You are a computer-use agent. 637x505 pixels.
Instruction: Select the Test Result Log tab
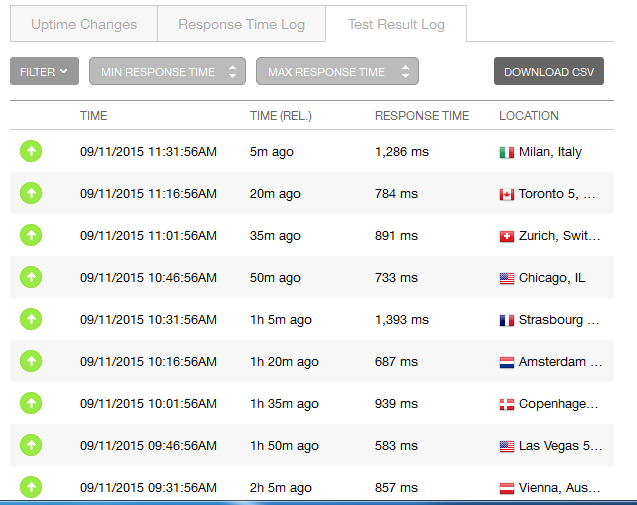coord(396,24)
